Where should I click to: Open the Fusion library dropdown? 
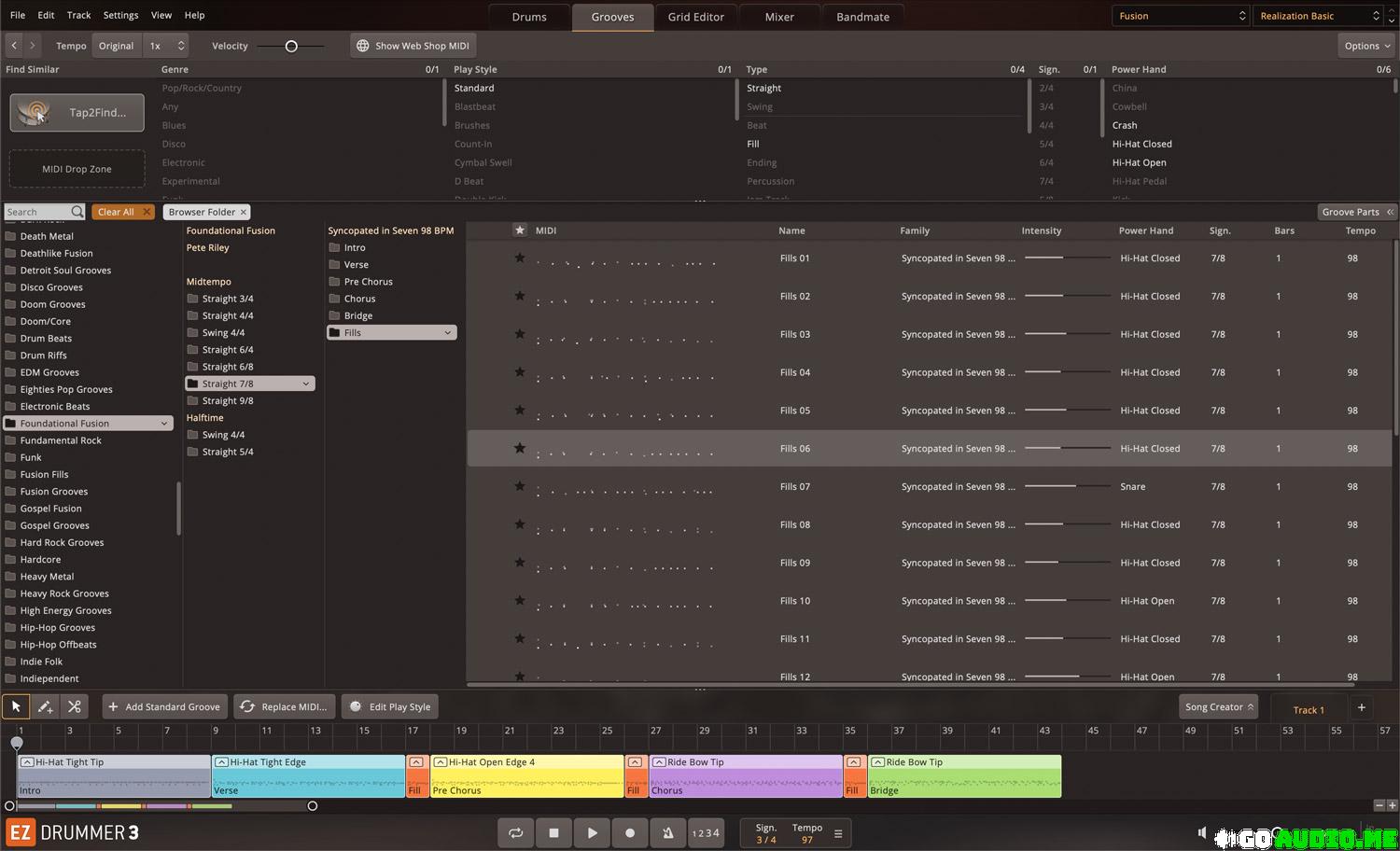[1180, 16]
